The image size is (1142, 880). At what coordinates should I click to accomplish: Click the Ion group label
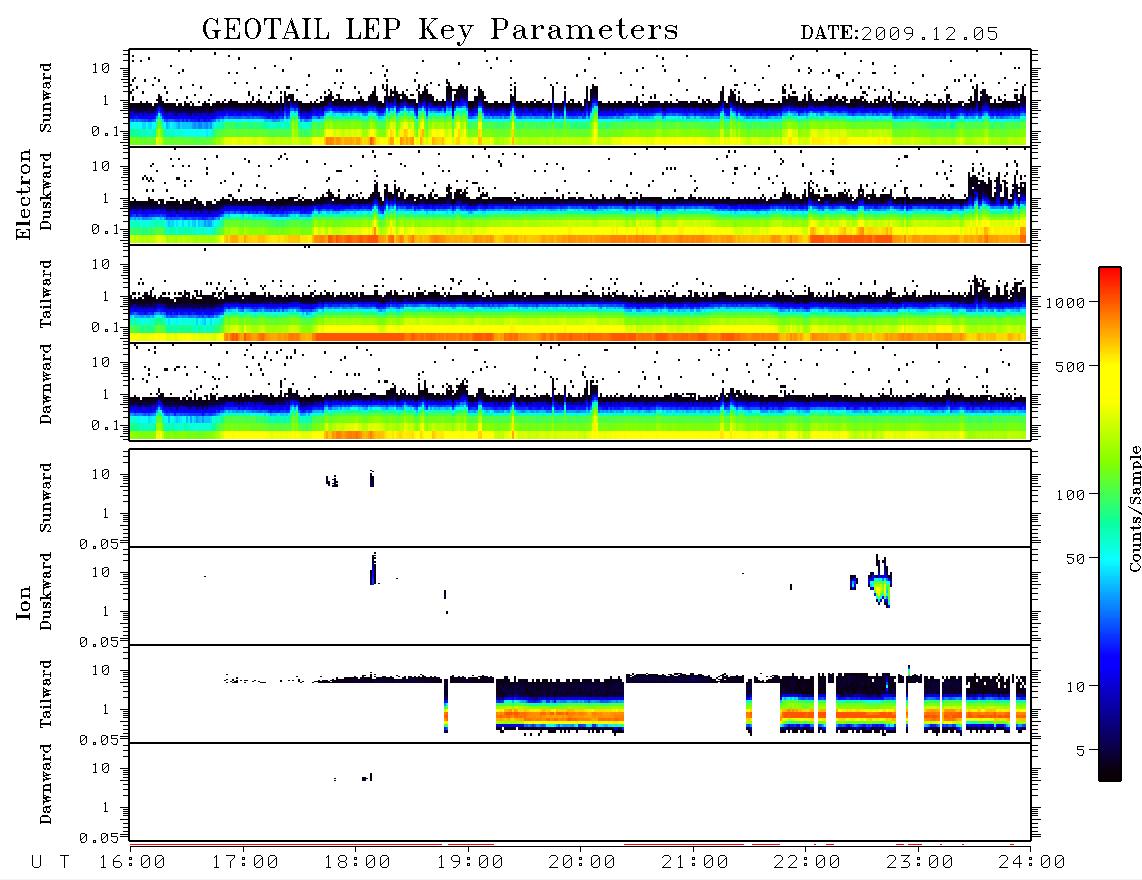(x=24, y=602)
